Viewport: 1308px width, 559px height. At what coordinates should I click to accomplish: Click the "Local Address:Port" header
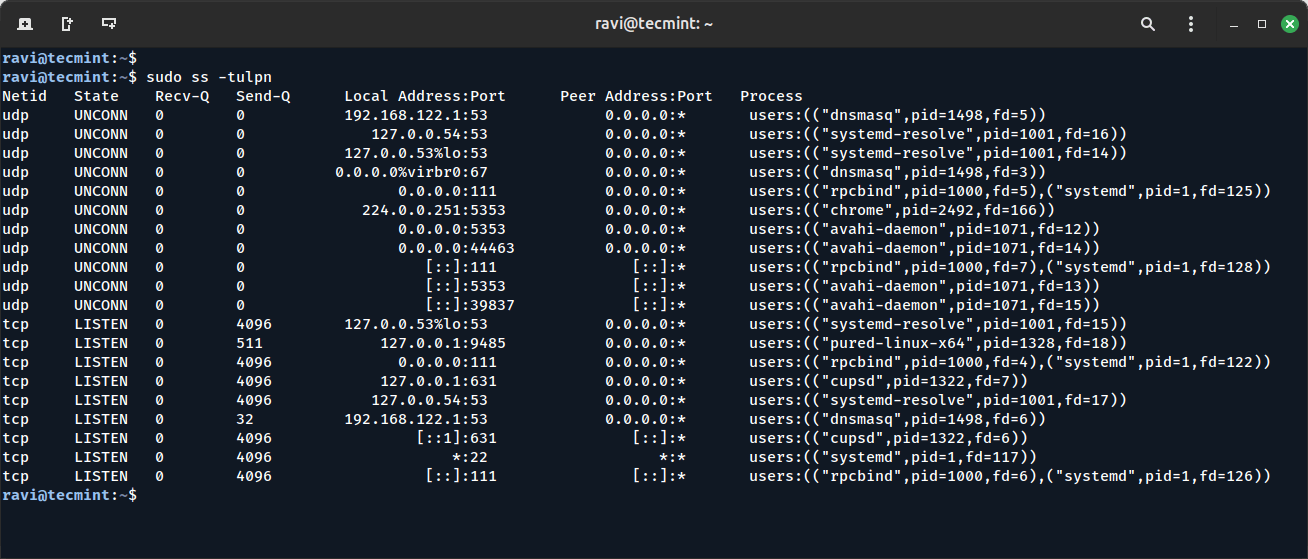point(424,96)
